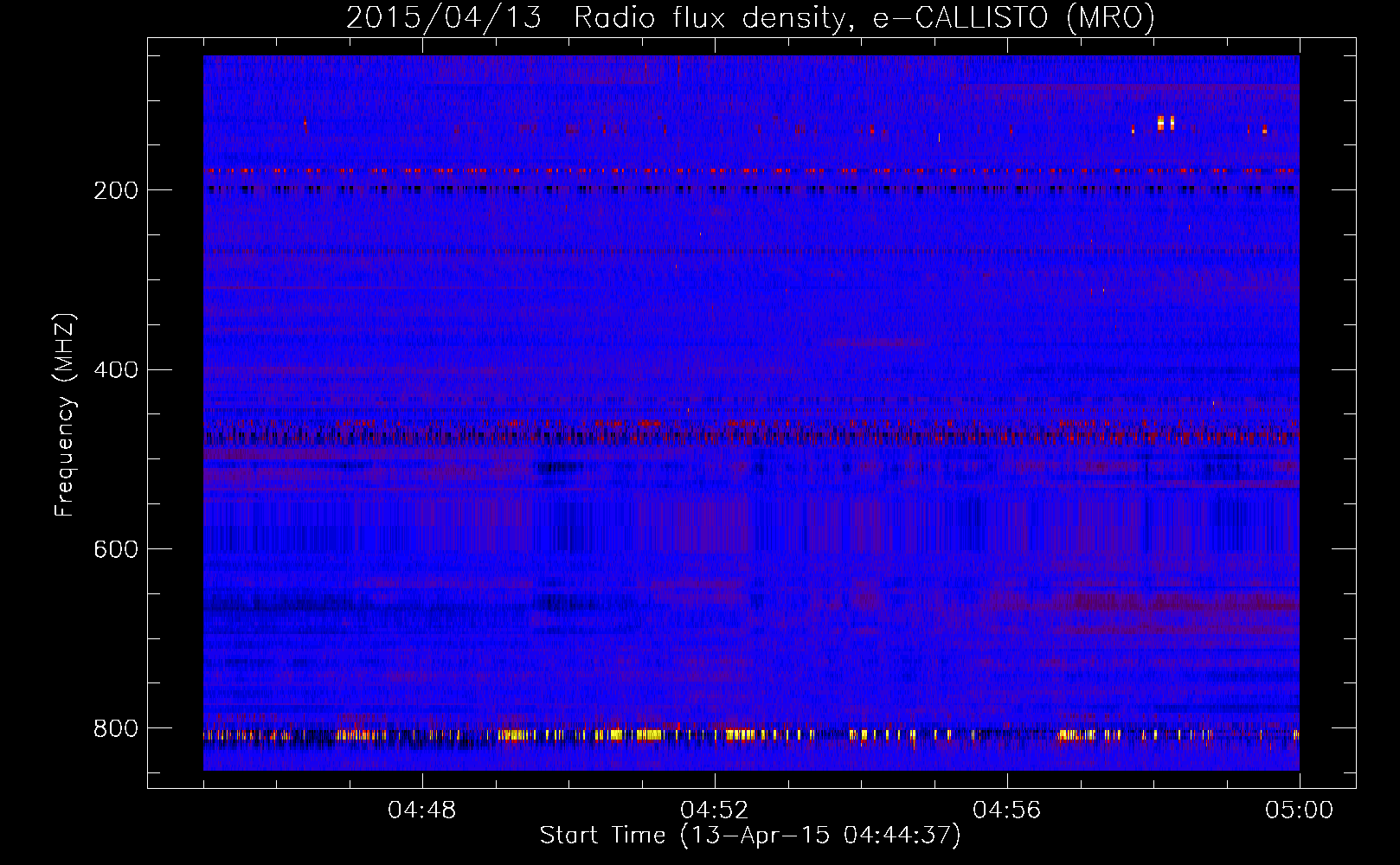The image size is (1400, 865).
Task: Click the 05:00 time tick label
Action: [1300, 811]
